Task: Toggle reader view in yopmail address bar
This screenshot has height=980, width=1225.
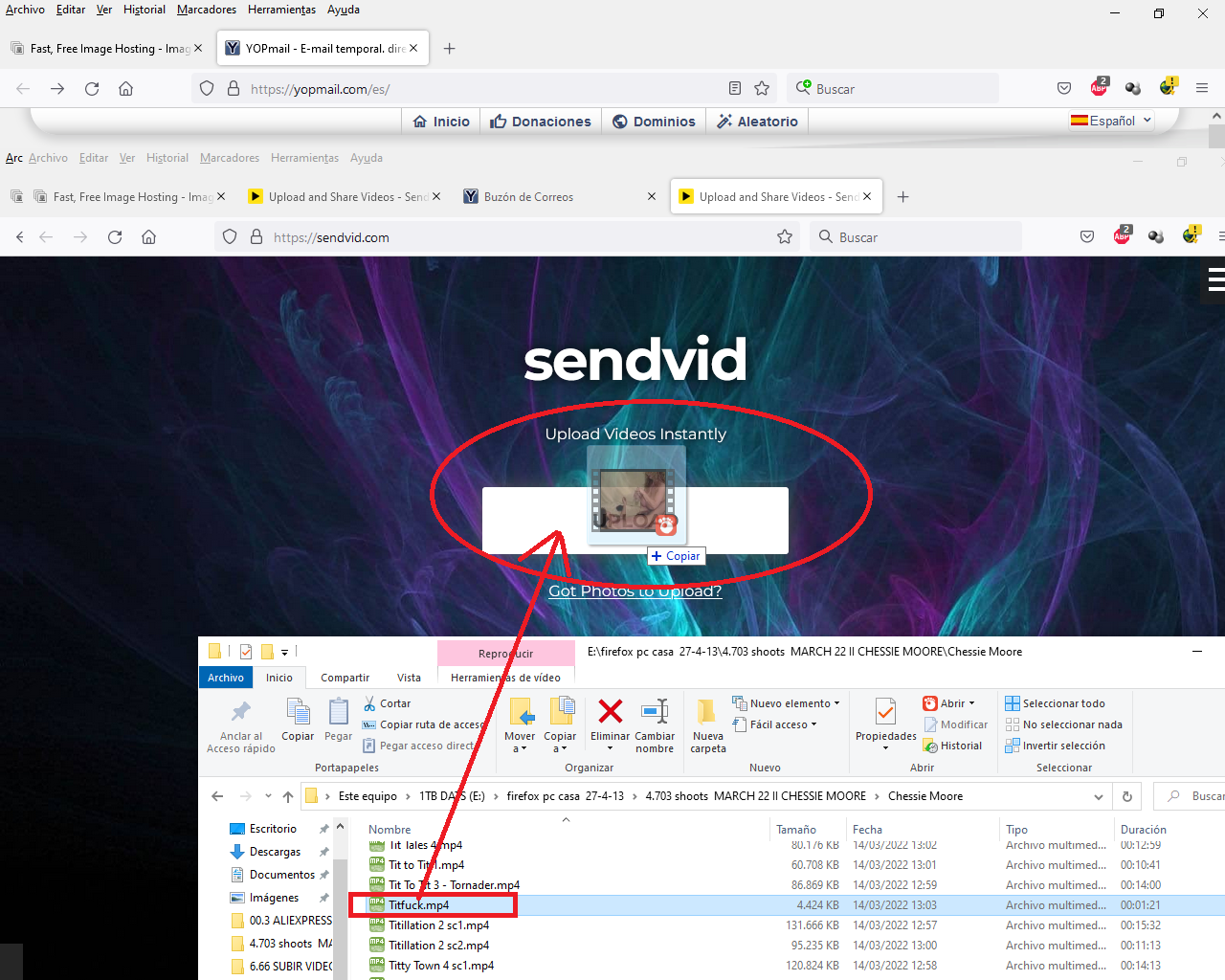Action: click(735, 88)
